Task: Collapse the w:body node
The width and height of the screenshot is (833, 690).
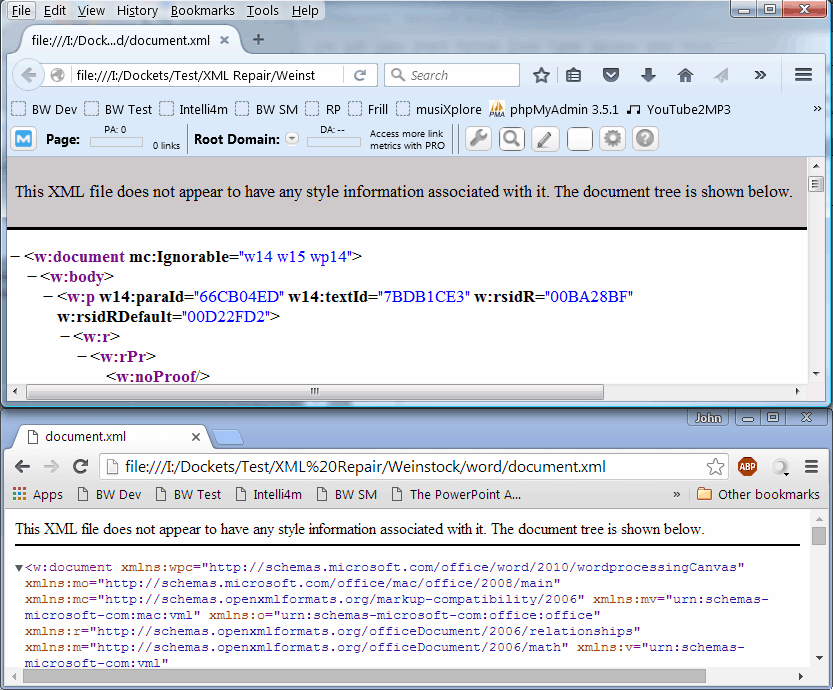Action: click(x=32, y=277)
